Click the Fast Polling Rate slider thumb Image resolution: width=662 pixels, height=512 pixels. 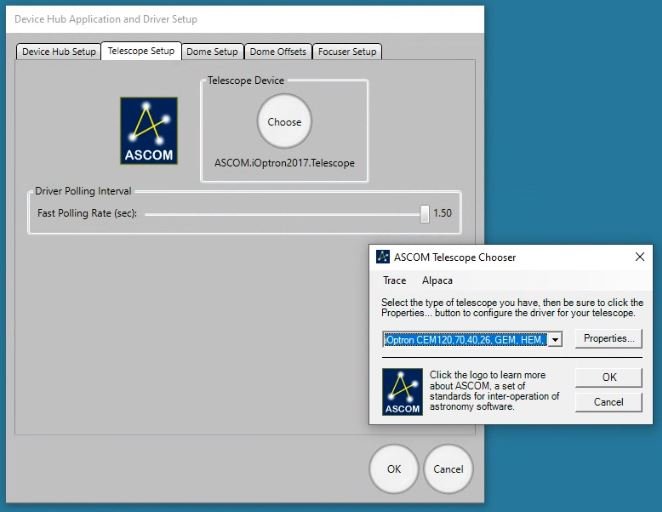click(425, 214)
